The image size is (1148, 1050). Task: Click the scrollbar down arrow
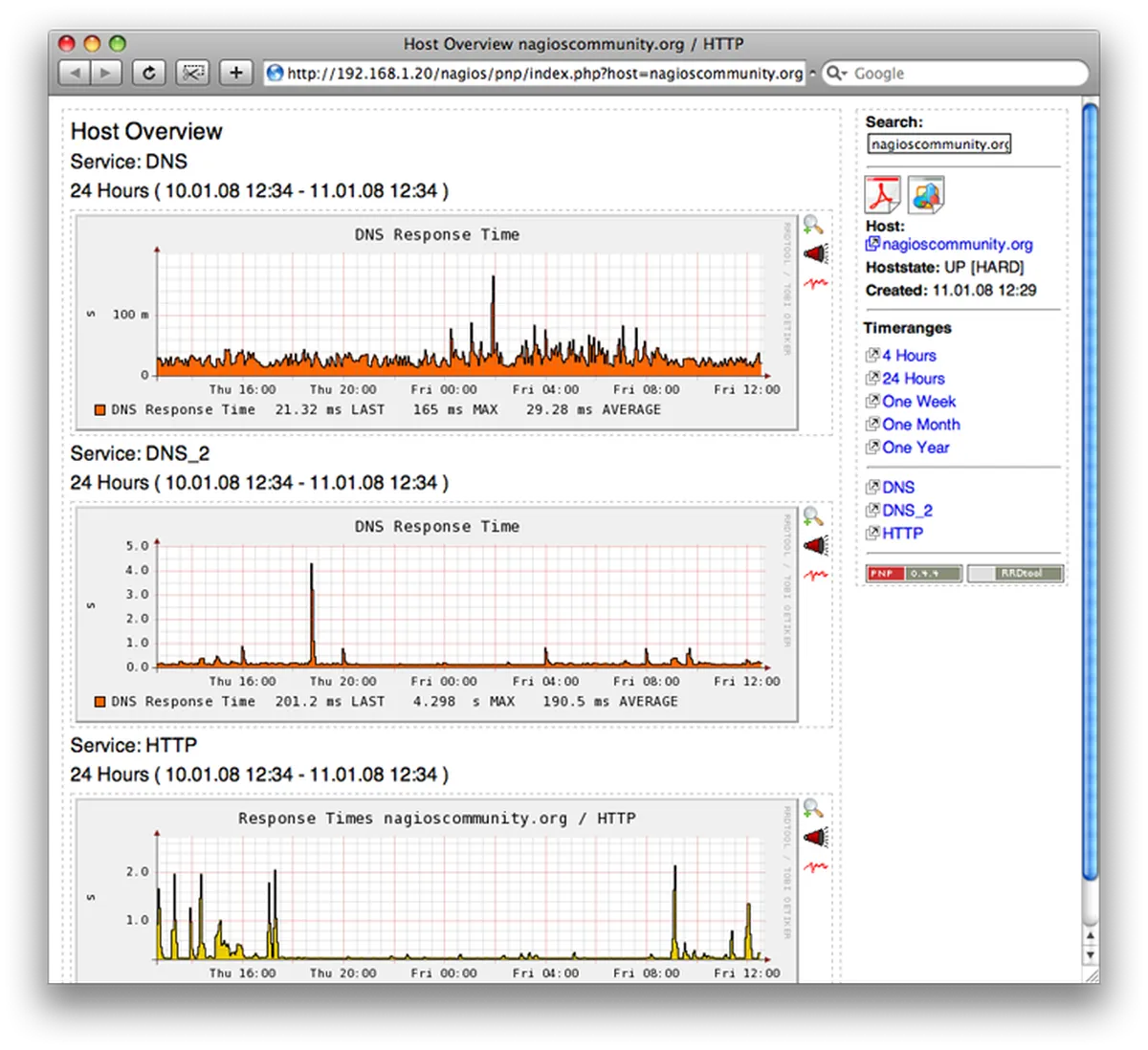(1090, 955)
